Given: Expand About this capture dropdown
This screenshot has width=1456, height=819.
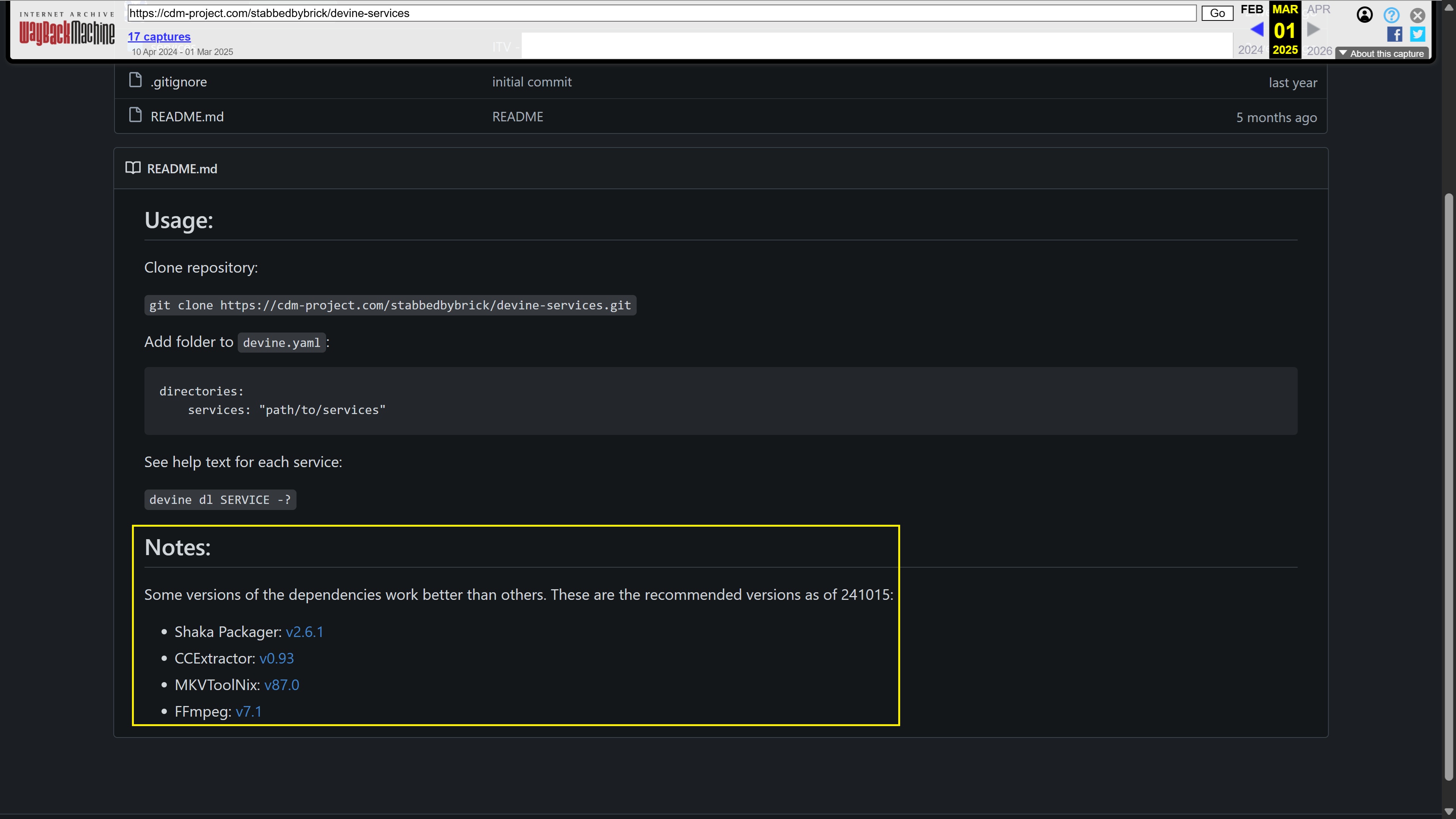Looking at the screenshot, I should [1382, 54].
